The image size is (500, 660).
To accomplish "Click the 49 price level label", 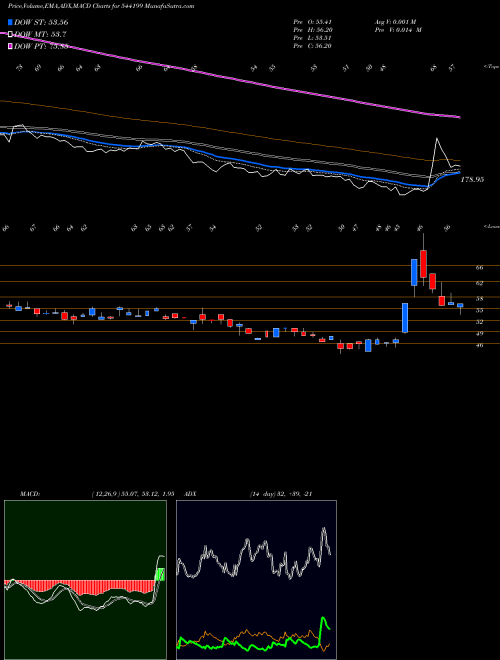I will click(479, 333).
